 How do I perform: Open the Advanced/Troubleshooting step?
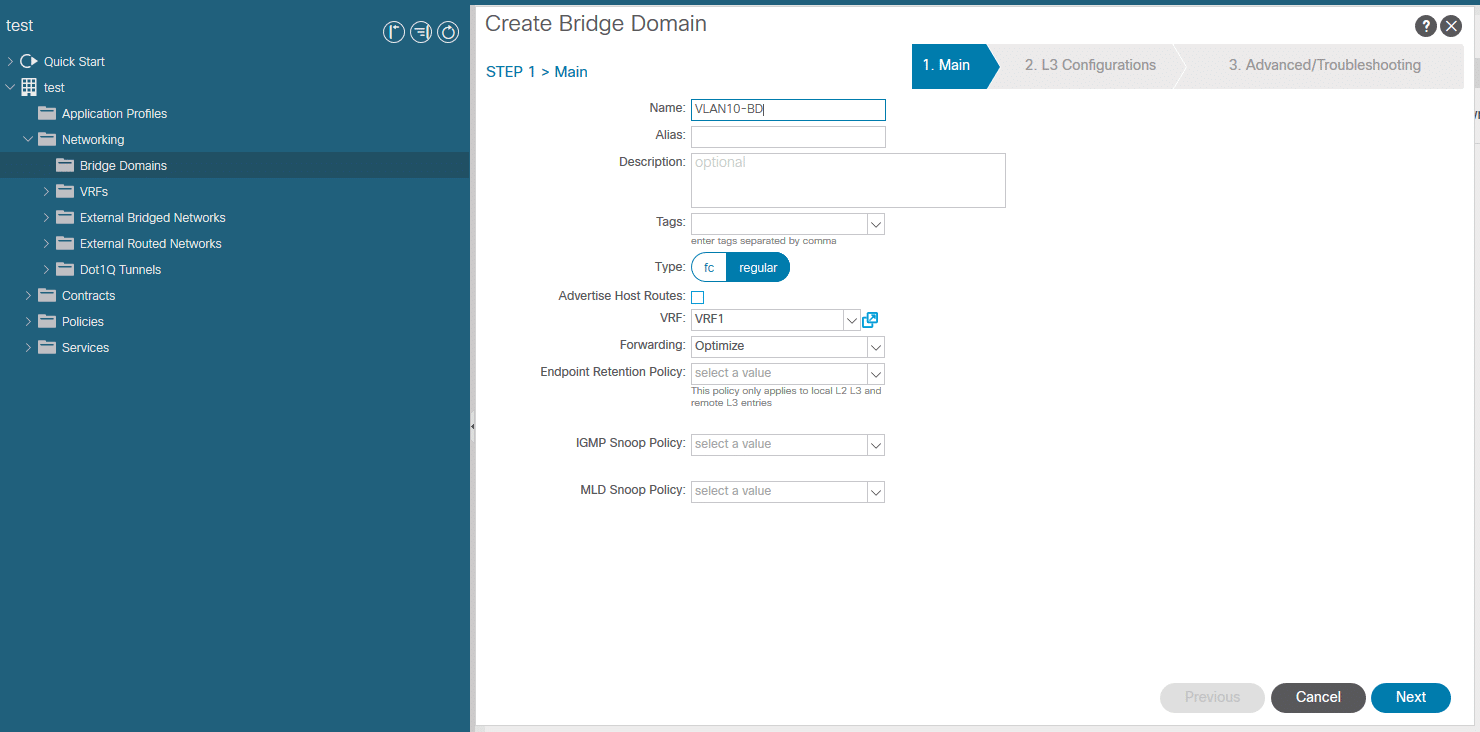point(1324,64)
